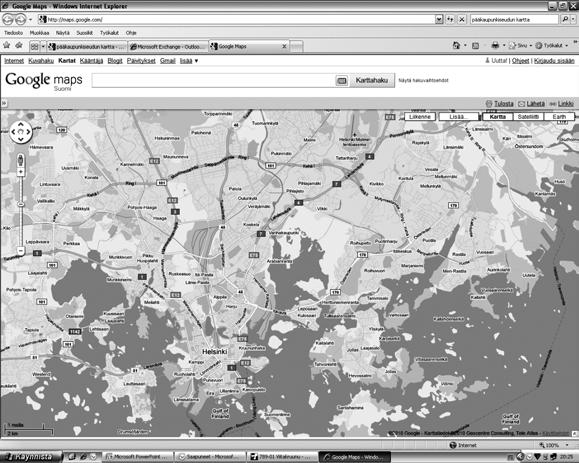The height and width of the screenshot is (463, 579).
Task: Open the Sivu dropdown menu
Action: tap(521, 45)
